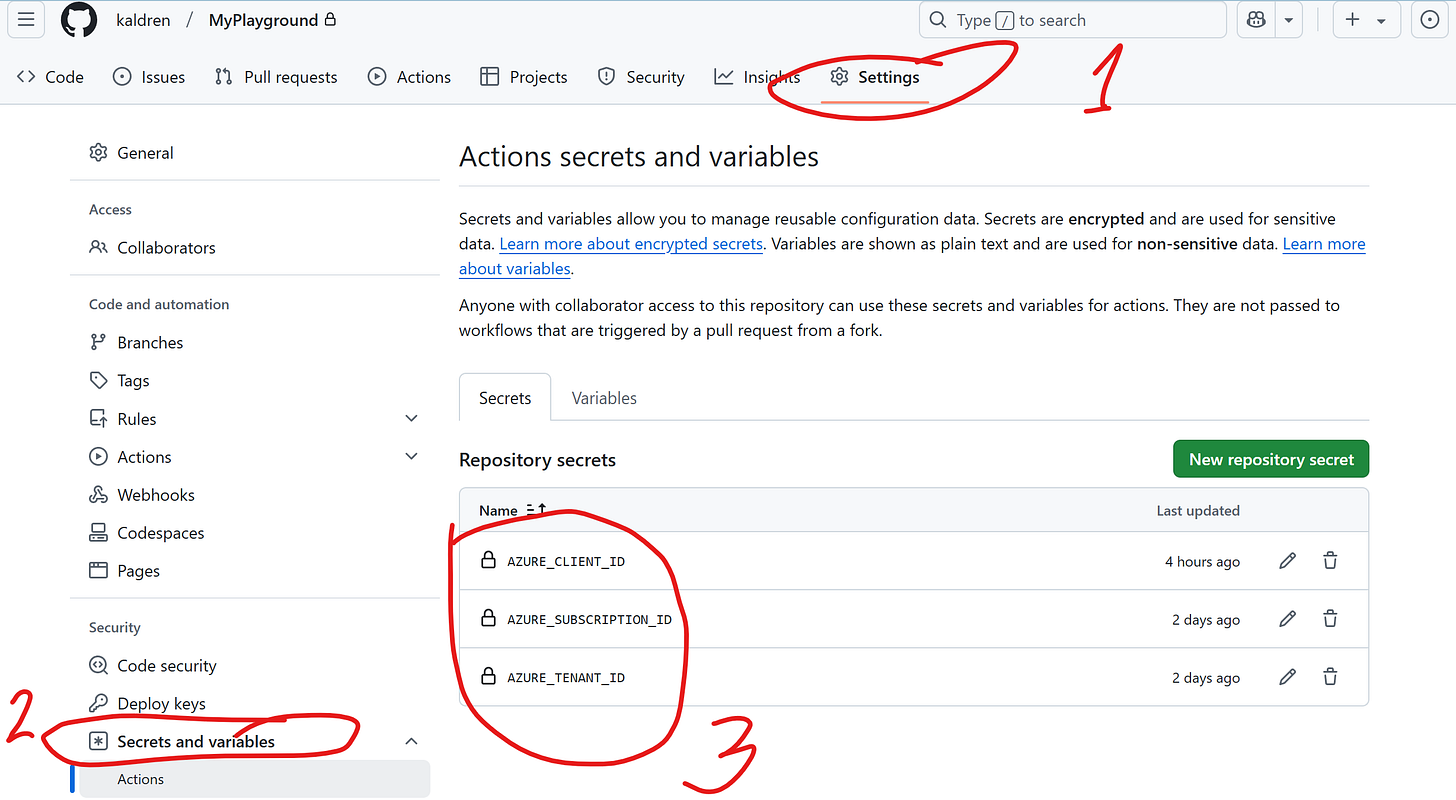Collapse Secrets and variables chevron
The image size is (1456, 800).
point(411,741)
